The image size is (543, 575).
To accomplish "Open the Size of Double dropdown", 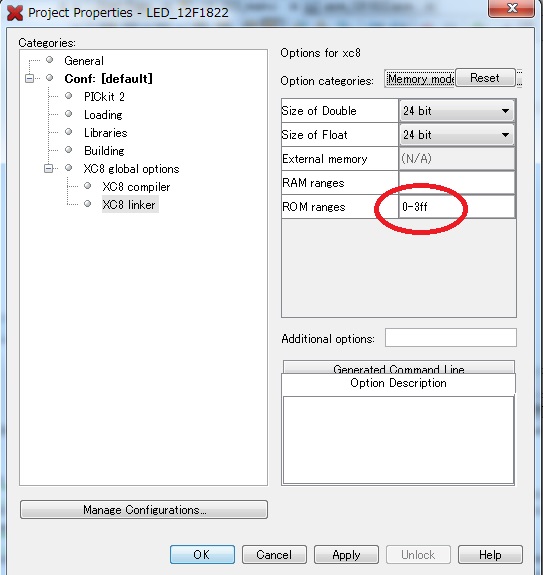I will click(x=457, y=111).
